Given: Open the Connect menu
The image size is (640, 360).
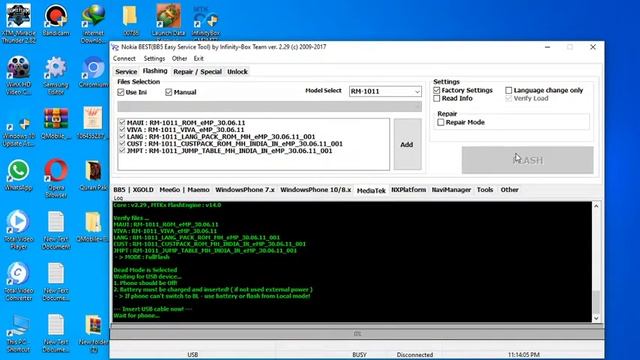Looking at the screenshot, I should (x=124, y=58).
